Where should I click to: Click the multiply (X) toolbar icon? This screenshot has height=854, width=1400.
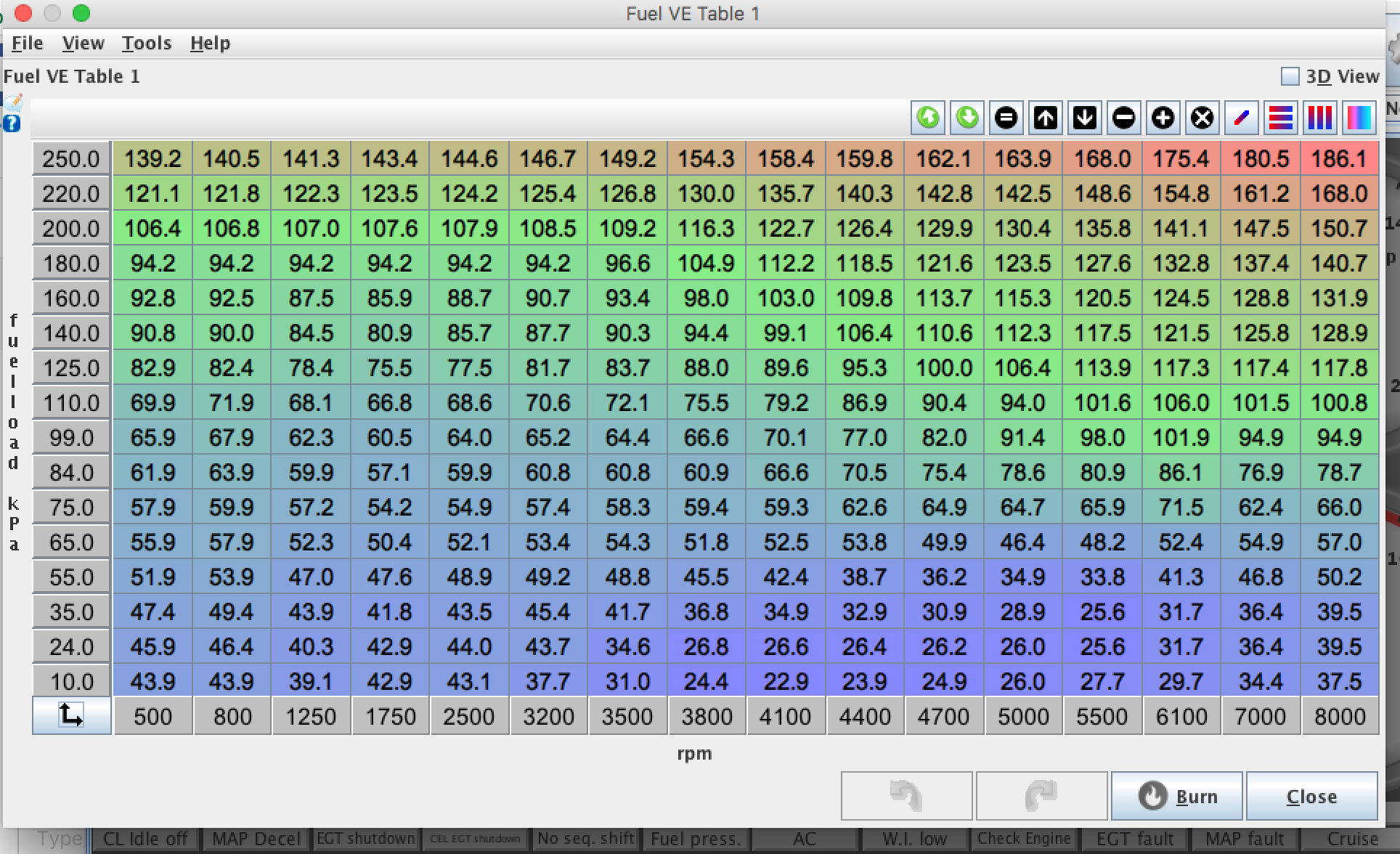1202,118
